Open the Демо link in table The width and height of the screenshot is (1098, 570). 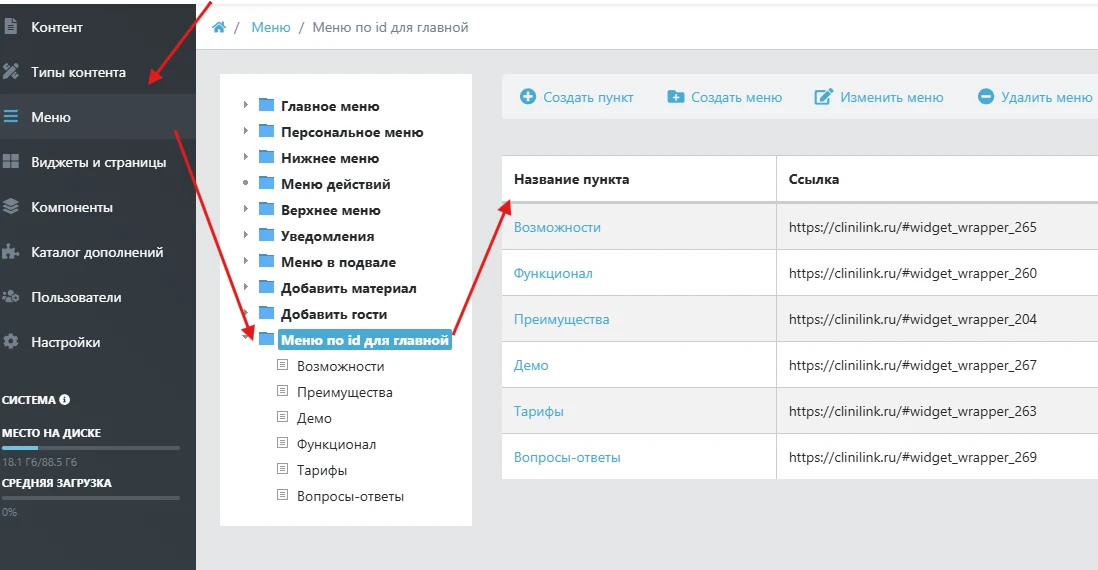pos(531,365)
